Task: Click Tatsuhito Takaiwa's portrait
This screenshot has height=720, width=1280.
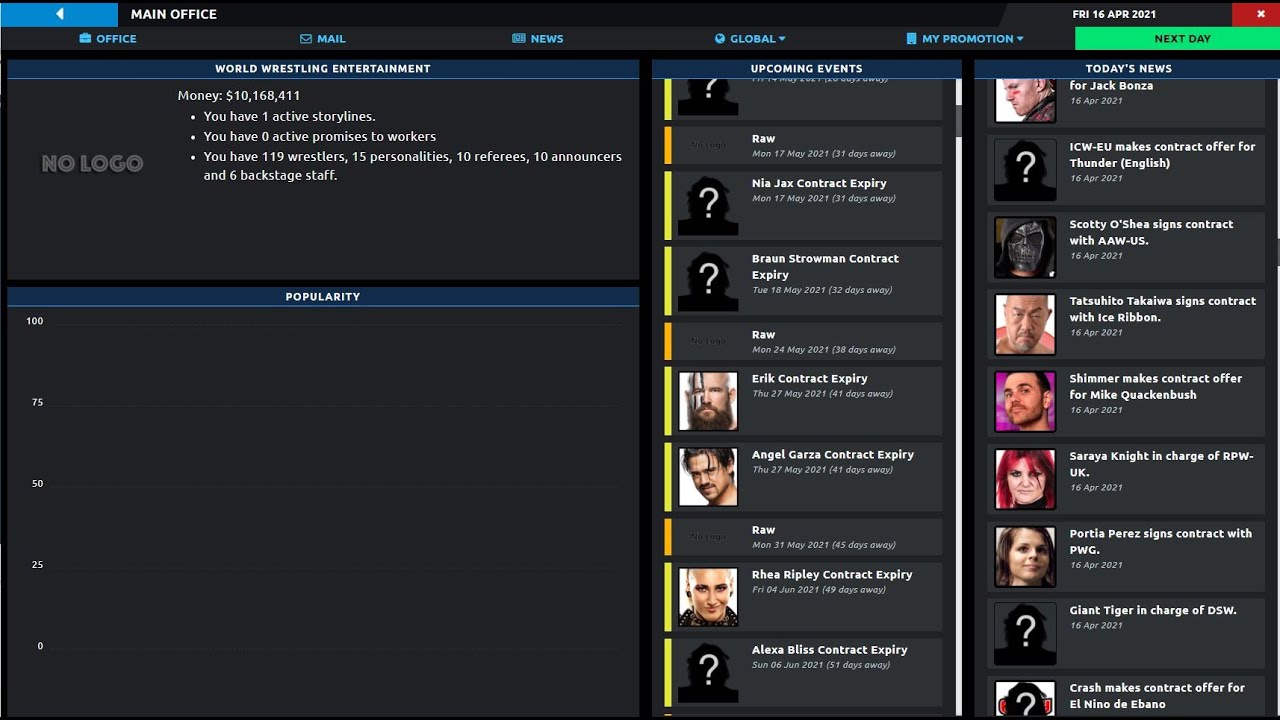Action: point(1025,324)
